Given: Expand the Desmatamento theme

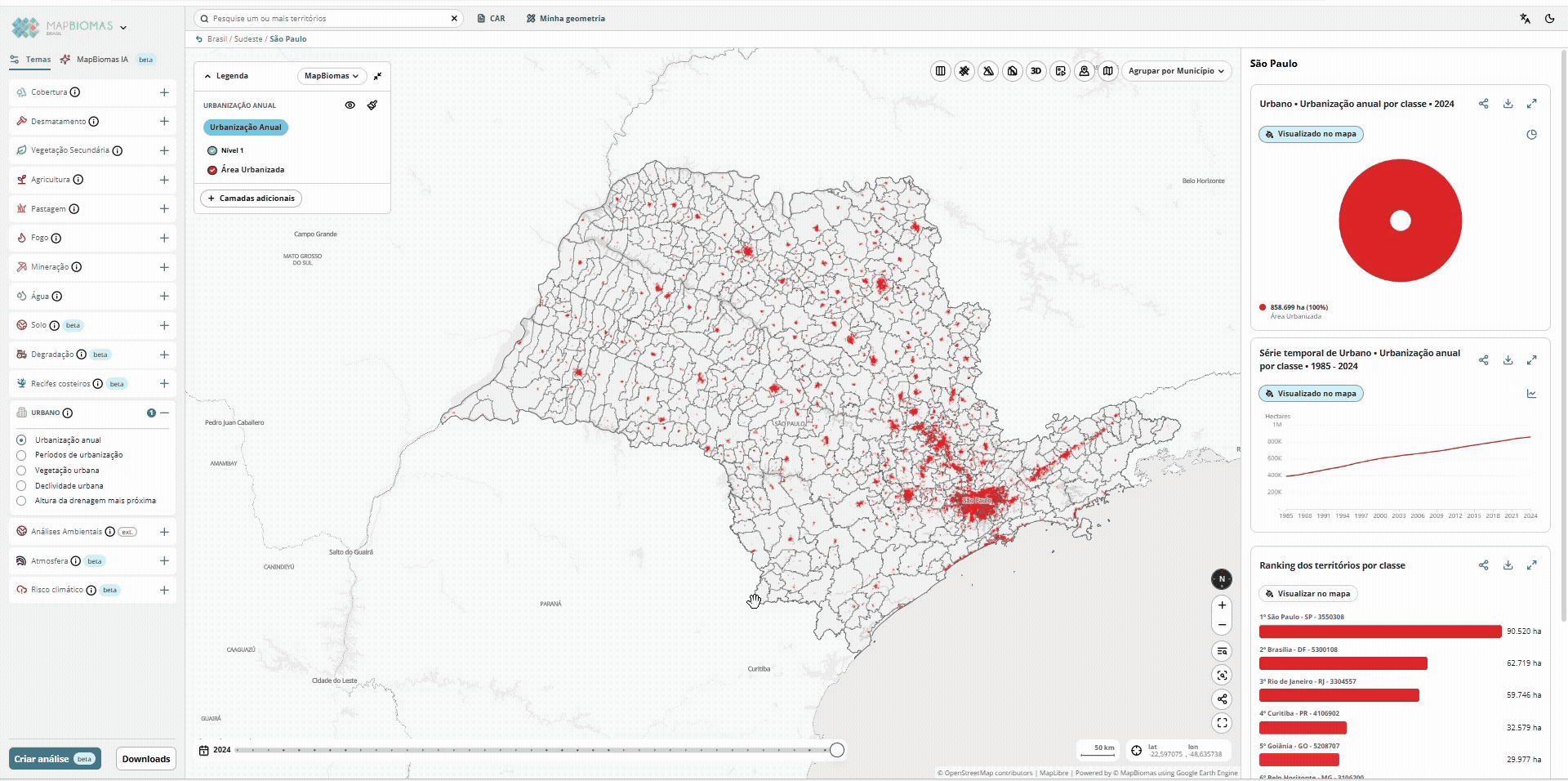Looking at the screenshot, I should coord(164,122).
